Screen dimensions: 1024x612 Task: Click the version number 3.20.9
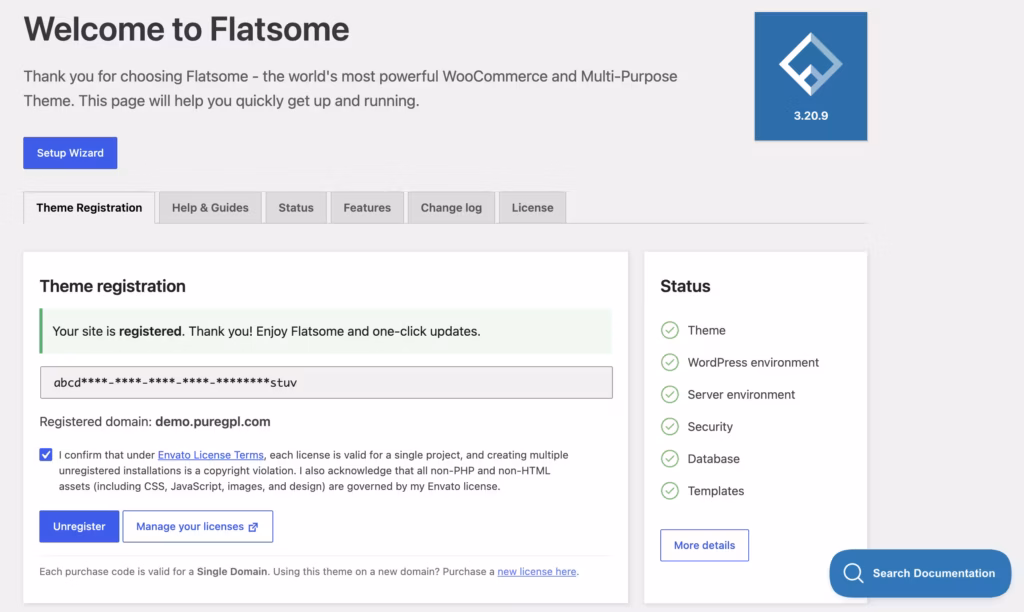point(810,116)
